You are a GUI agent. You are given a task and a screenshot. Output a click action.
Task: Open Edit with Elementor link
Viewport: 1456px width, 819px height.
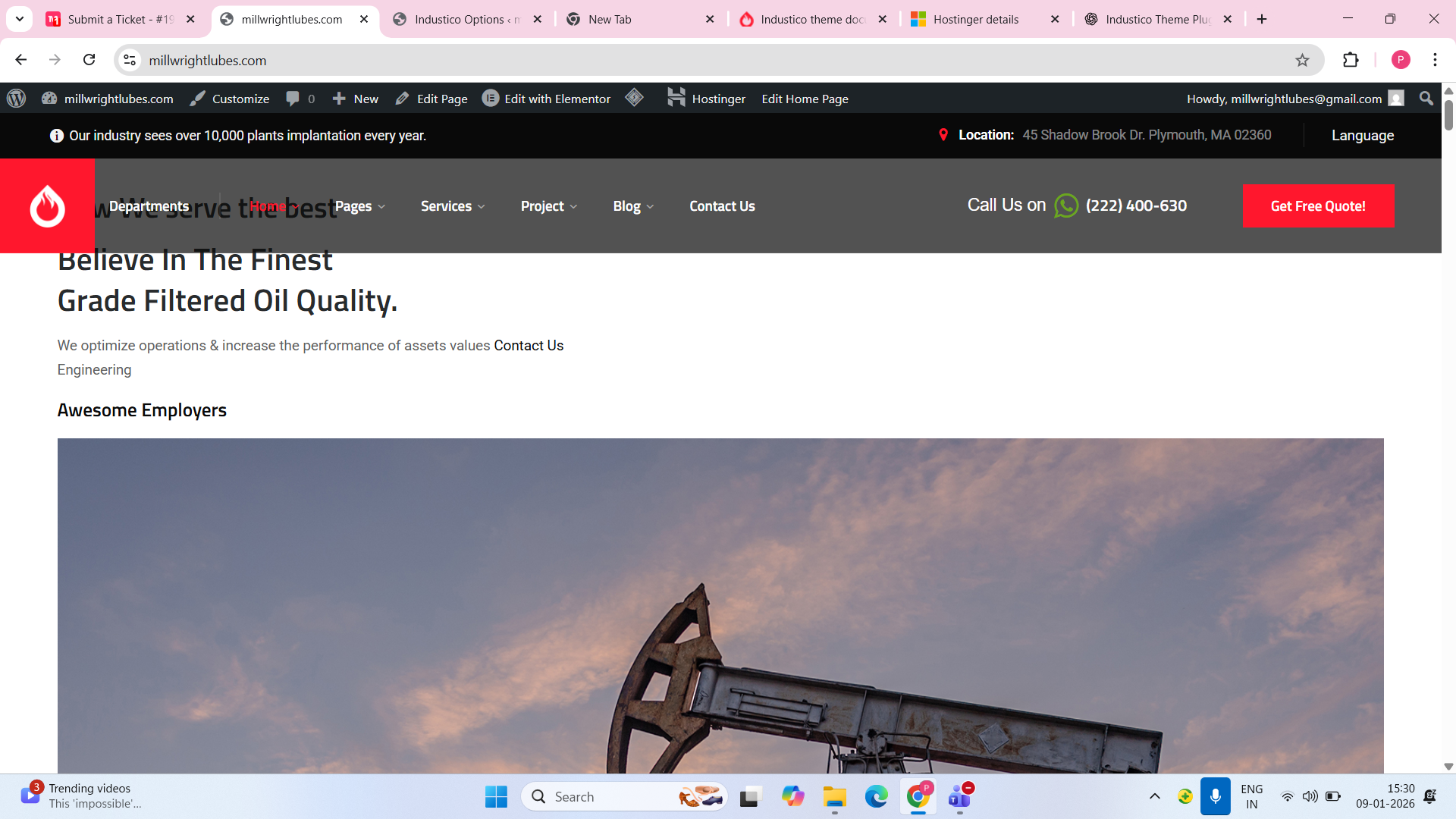pos(547,99)
